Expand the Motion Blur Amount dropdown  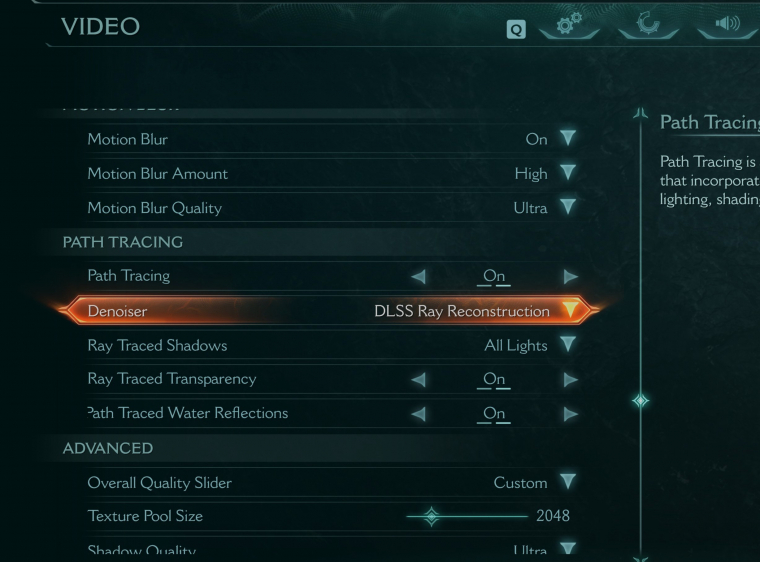[x=568, y=173]
